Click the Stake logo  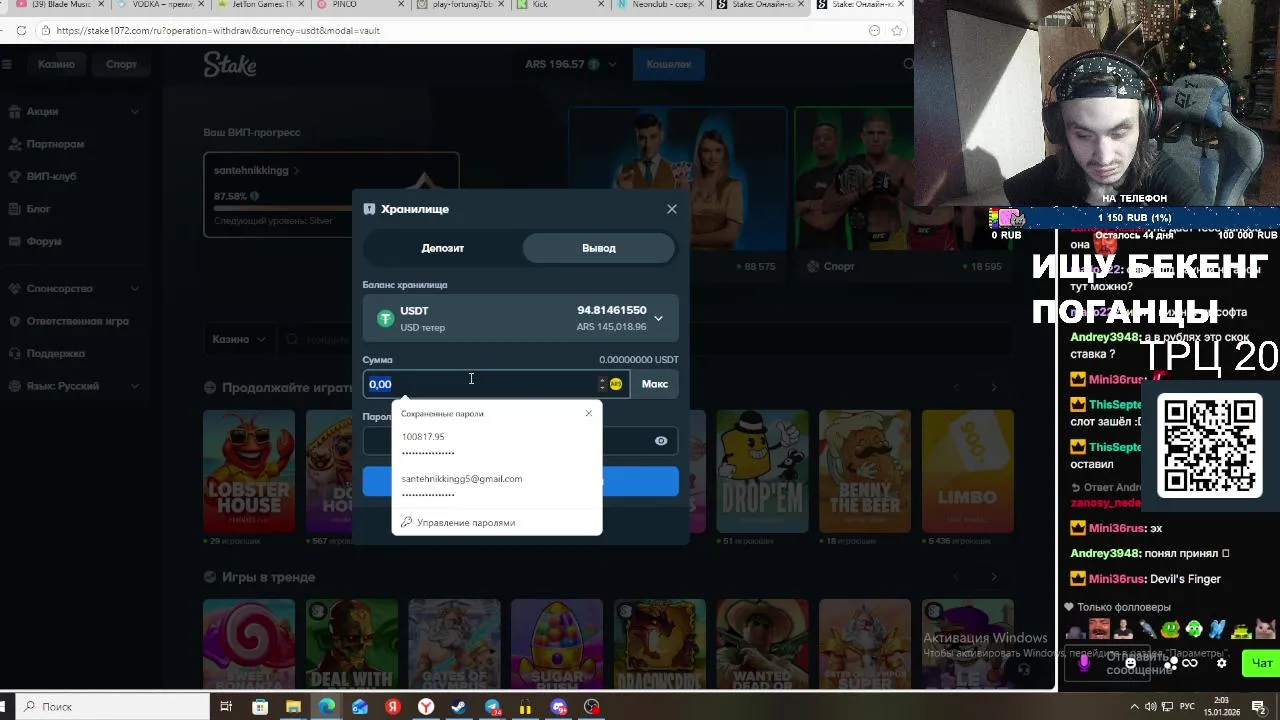tap(230, 65)
